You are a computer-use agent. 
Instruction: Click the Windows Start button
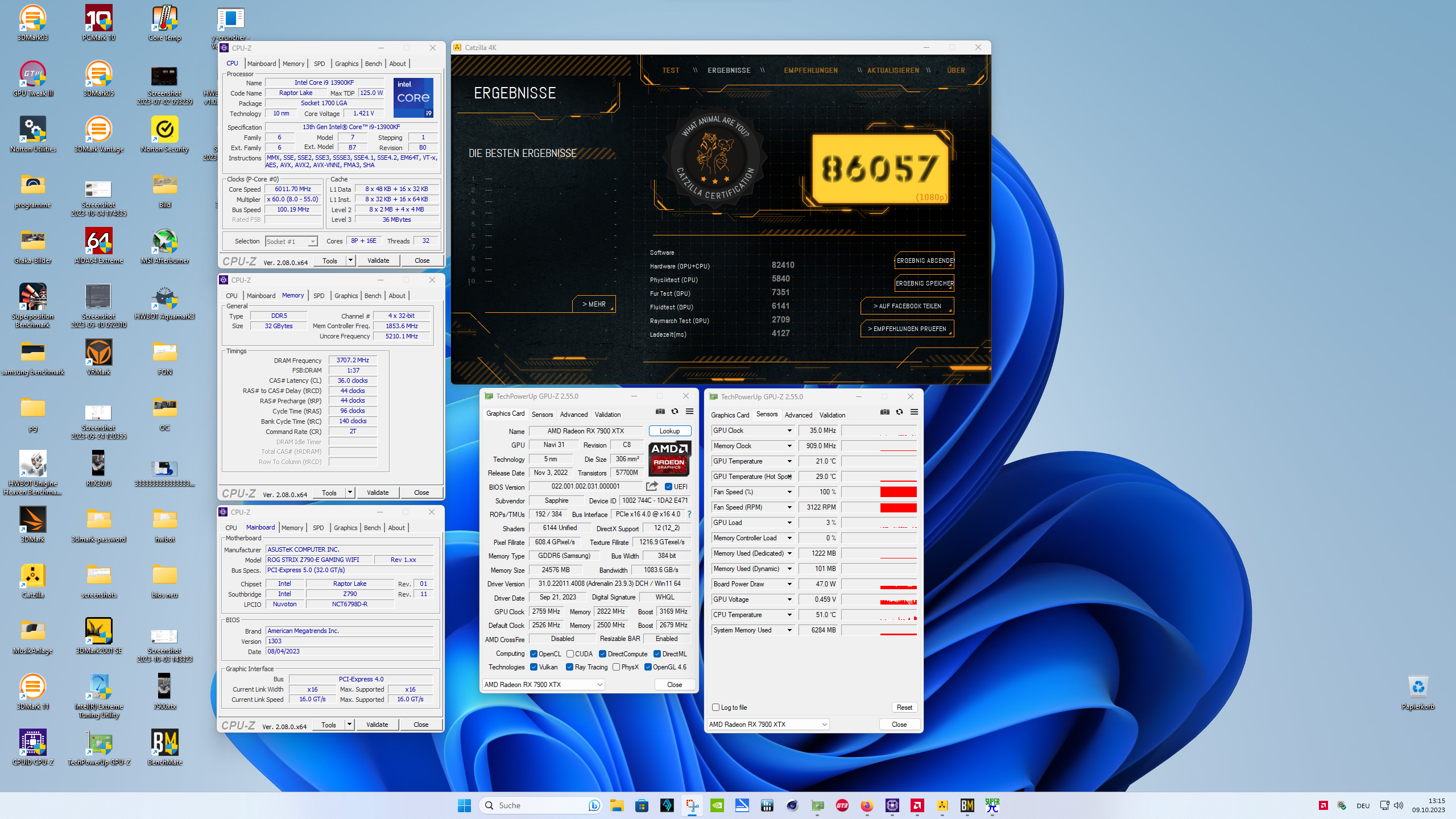[x=464, y=805]
